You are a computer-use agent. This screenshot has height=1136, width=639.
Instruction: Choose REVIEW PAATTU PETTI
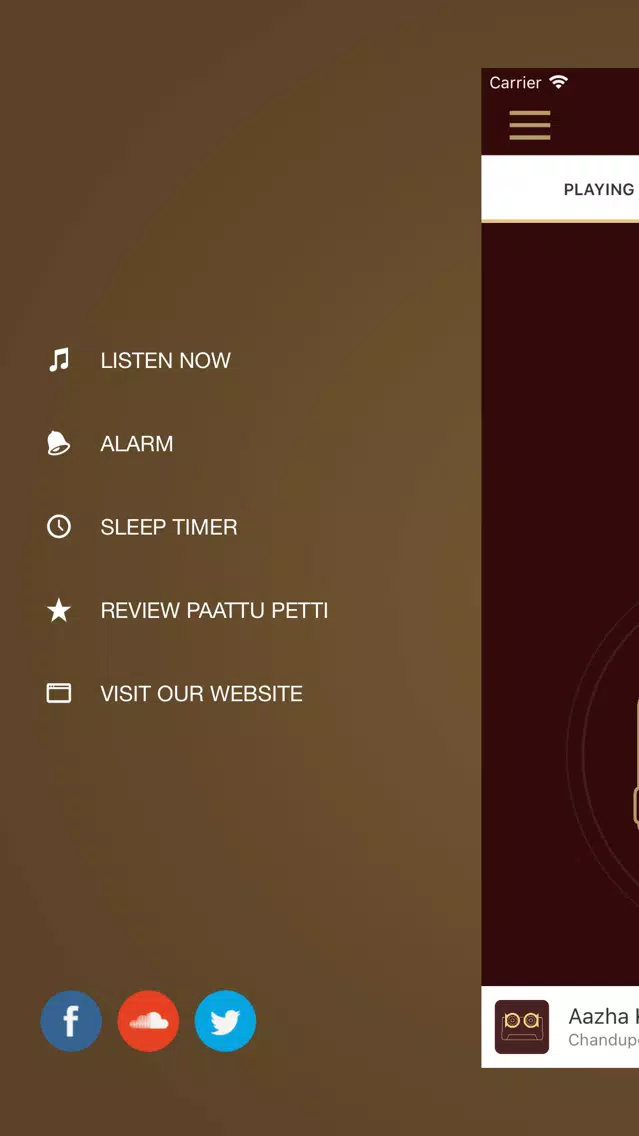(214, 610)
